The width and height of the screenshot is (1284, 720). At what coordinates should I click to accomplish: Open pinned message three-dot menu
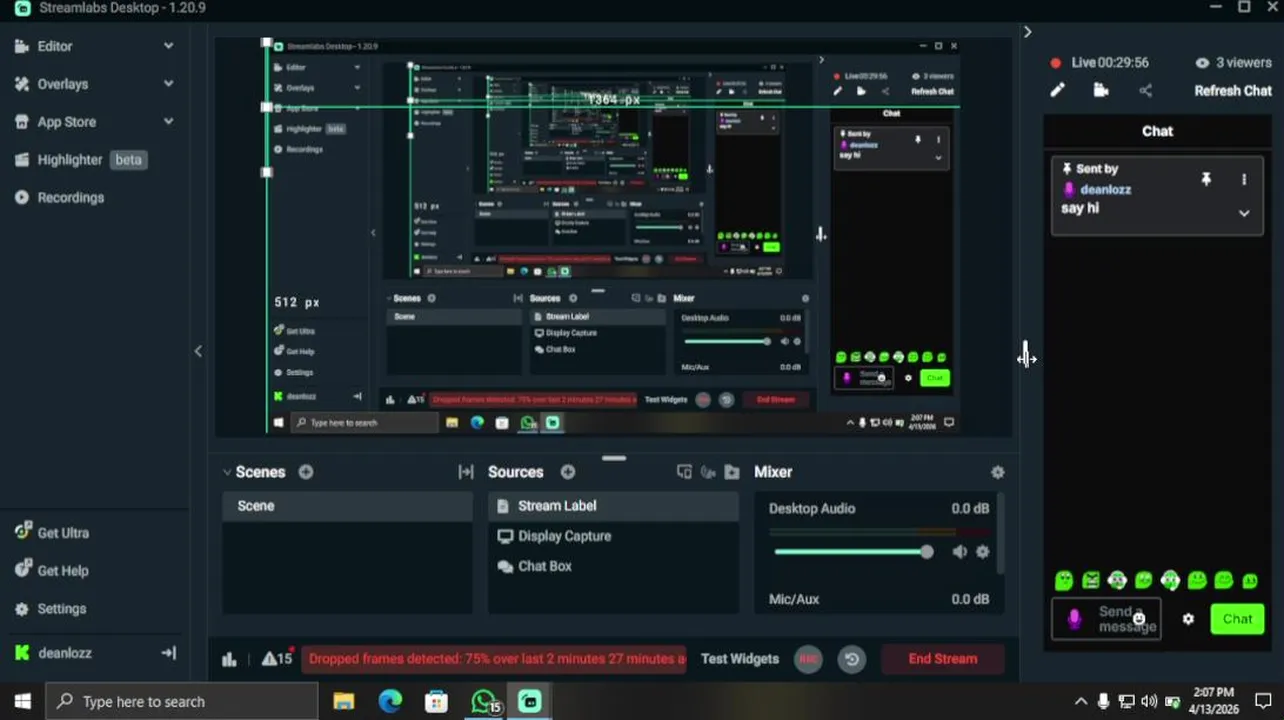tap(1244, 180)
